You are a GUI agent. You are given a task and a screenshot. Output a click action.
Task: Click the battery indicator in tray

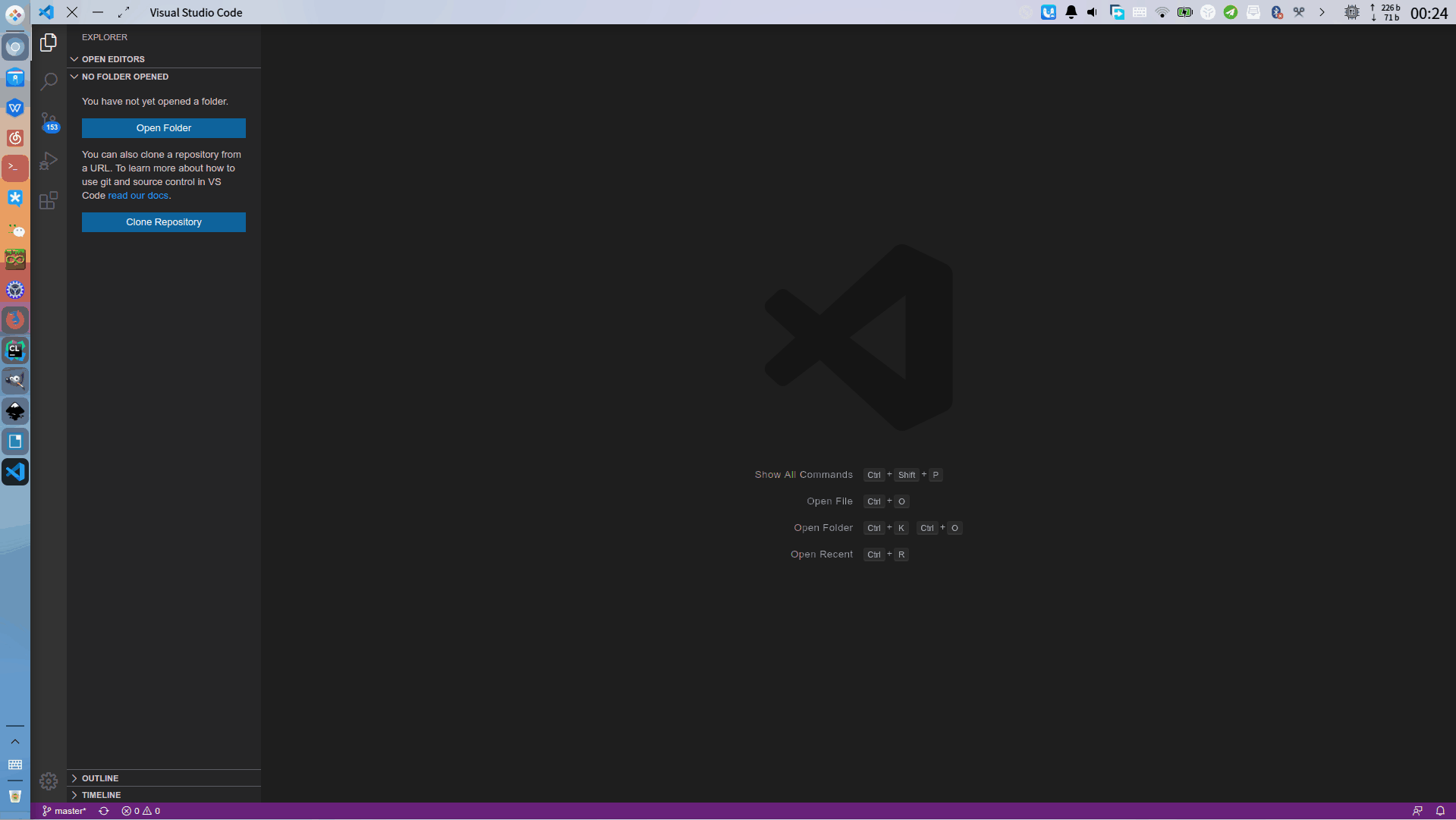(x=1185, y=12)
